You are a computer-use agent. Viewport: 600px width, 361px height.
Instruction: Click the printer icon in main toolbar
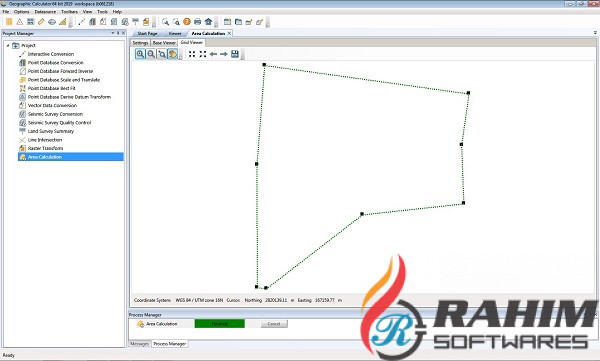click(x=197, y=22)
